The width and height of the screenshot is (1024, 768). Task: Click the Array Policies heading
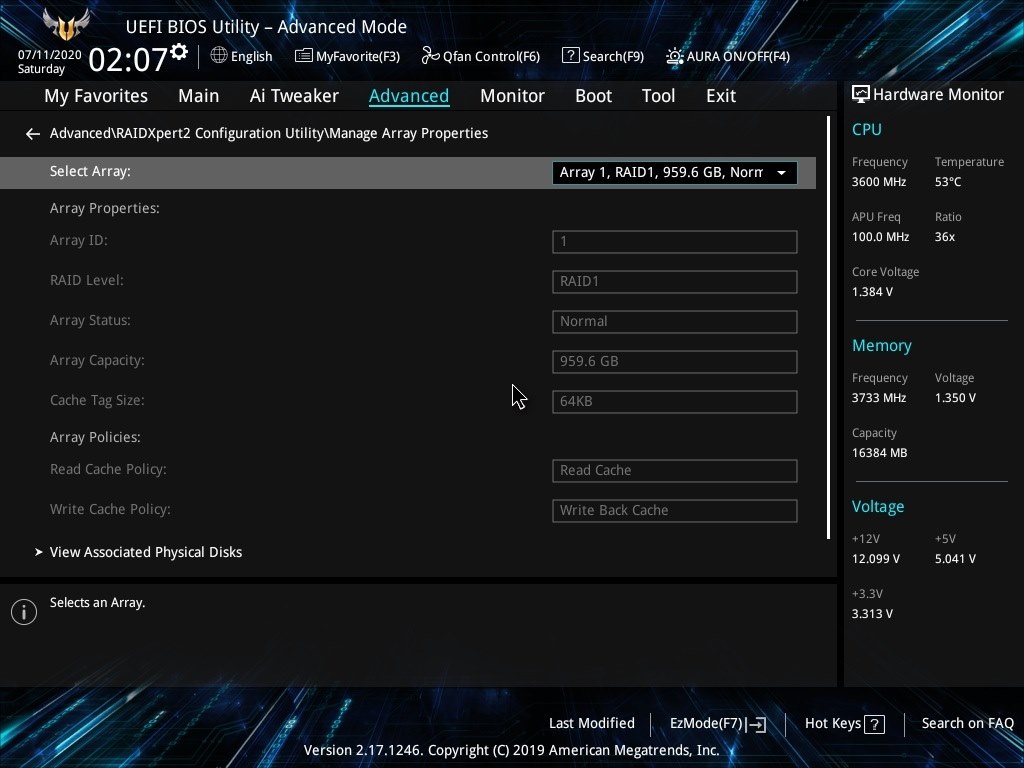[95, 438]
